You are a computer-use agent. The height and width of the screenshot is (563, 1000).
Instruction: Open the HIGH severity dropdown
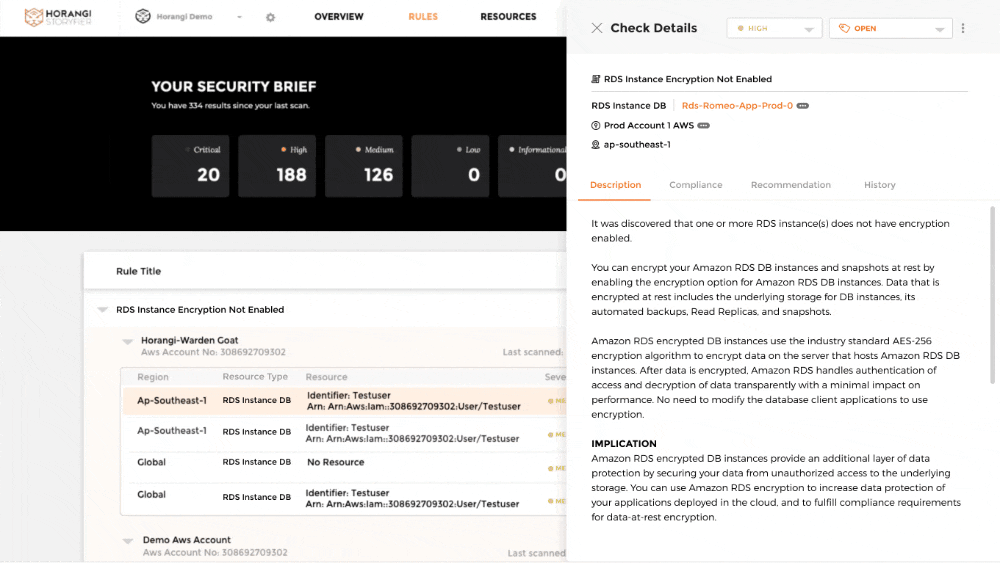click(774, 28)
